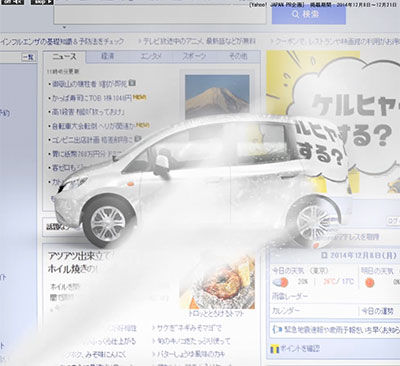Click today's cloudy-sunny weather icon
The height and width of the screenshot is (366, 400).
[280, 282]
